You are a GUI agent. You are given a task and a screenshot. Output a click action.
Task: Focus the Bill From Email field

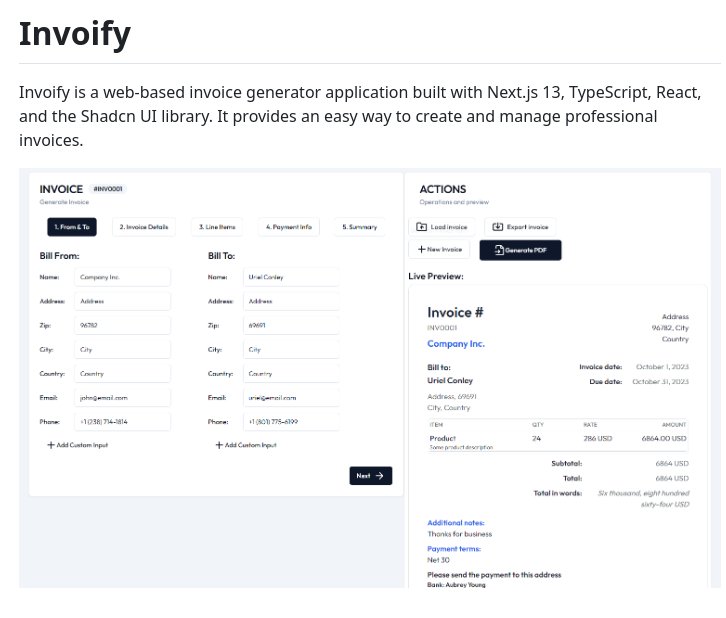pyautogui.click(x=122, y=398)
